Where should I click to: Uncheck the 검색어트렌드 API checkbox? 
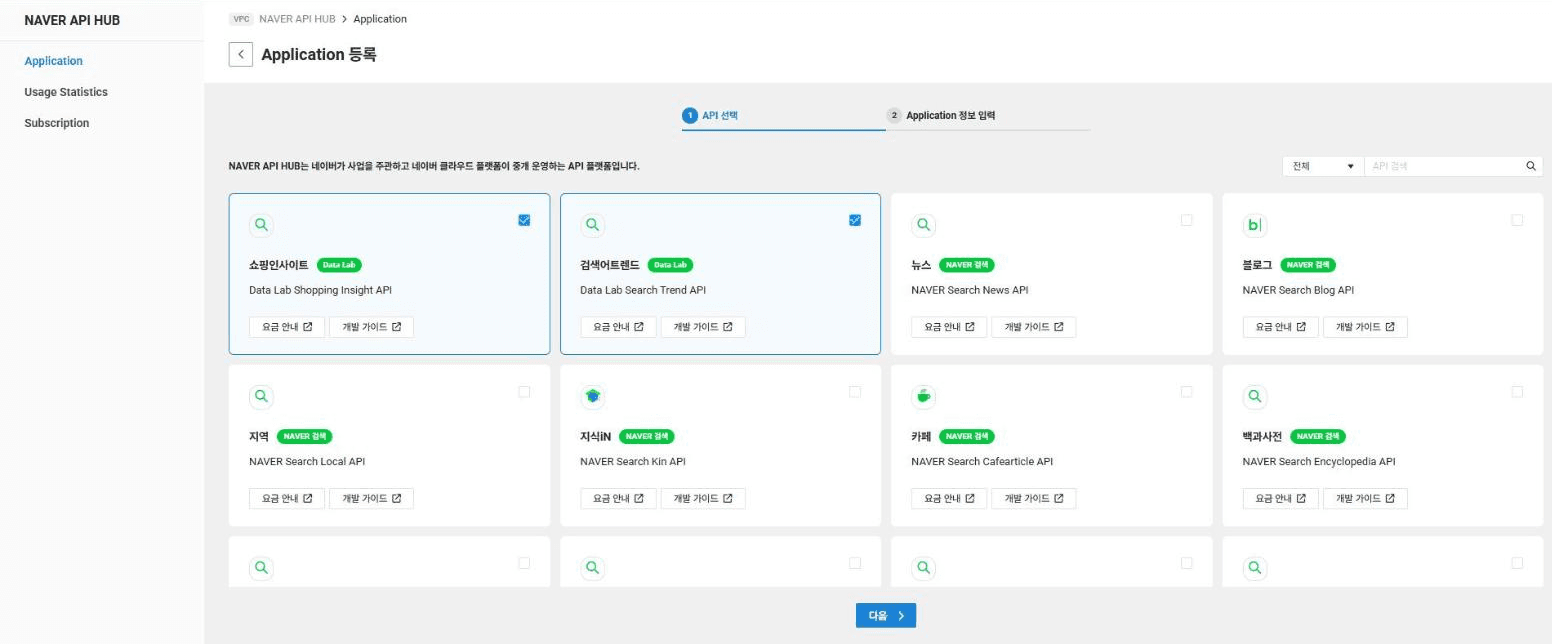tap(855, 220)
